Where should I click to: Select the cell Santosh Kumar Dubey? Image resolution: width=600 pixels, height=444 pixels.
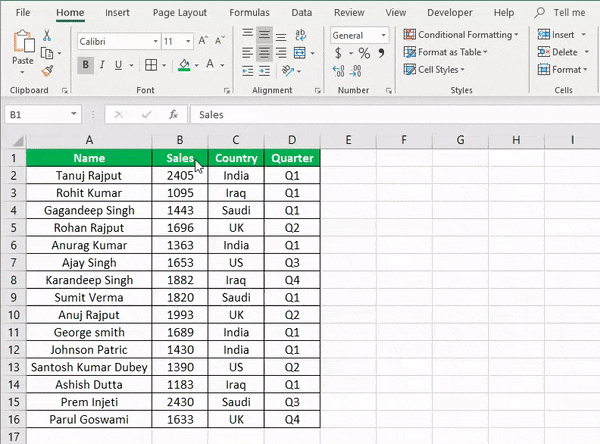89,367
